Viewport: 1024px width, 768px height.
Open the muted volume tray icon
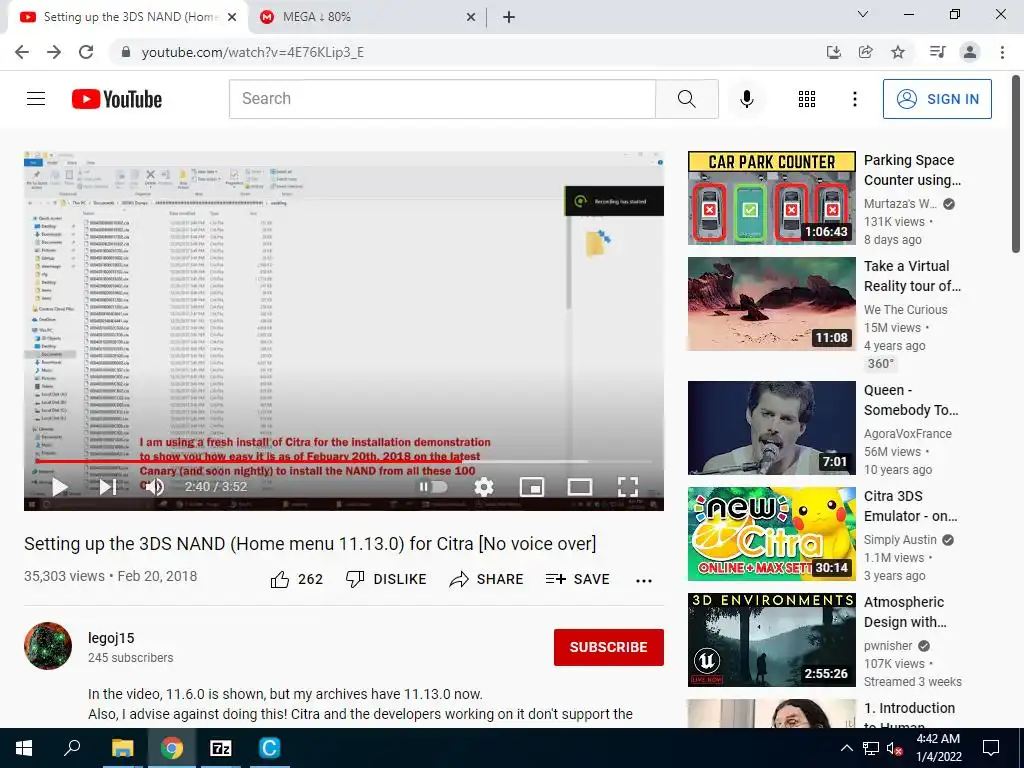(x=894, y=748)
